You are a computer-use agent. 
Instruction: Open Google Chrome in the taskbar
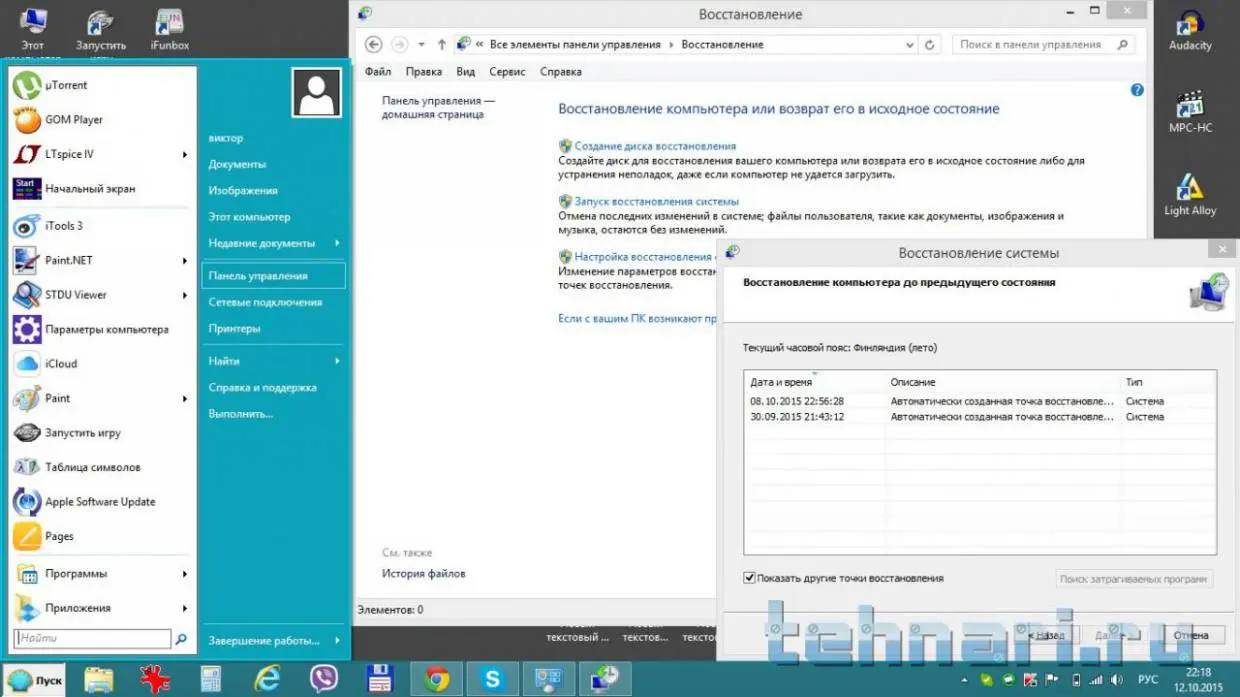pos(436,679)
